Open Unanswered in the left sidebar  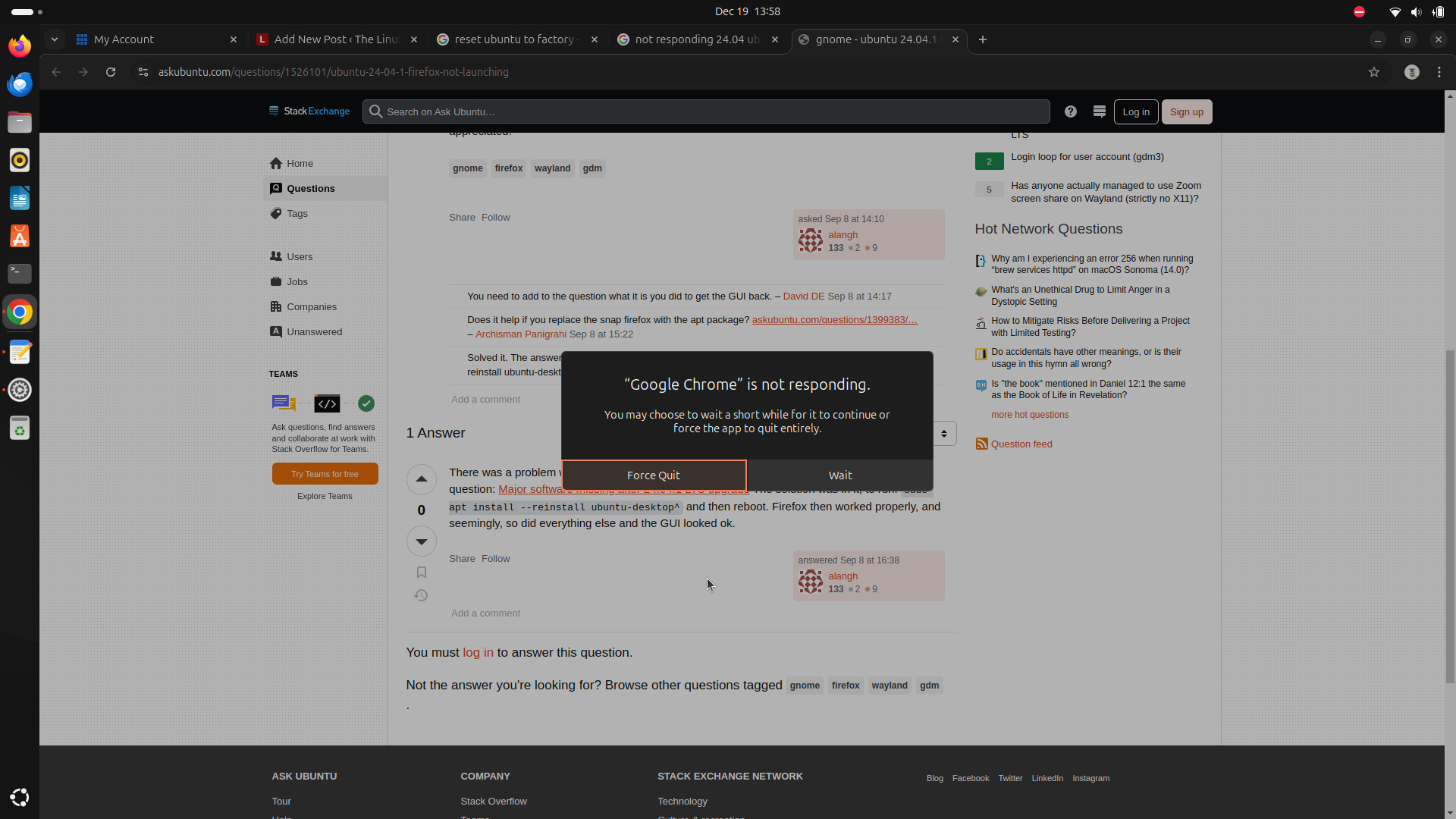point(325,331)
